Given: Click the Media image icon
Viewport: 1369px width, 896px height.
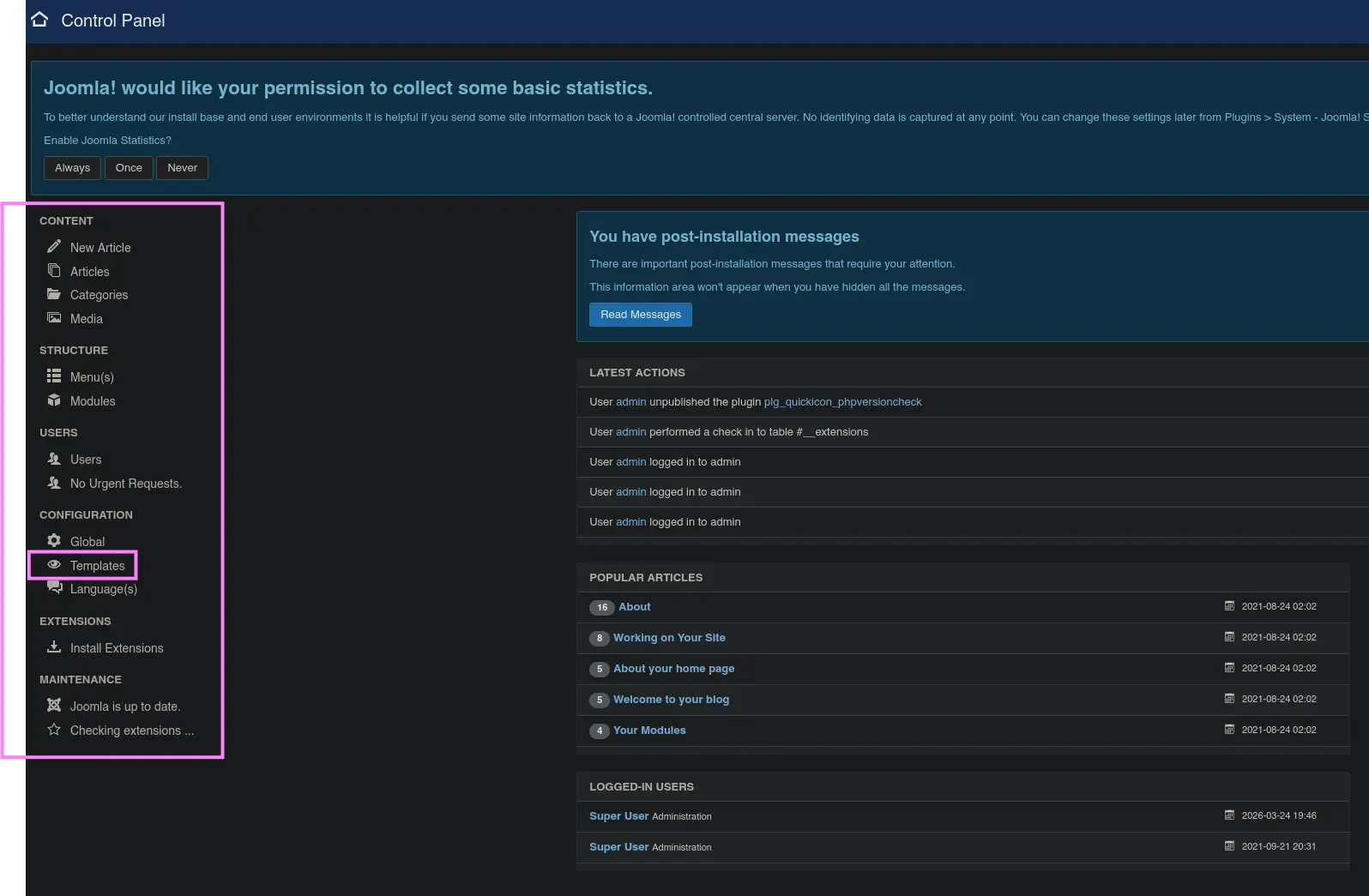Looking at the screenshot, I should (54, 318).
